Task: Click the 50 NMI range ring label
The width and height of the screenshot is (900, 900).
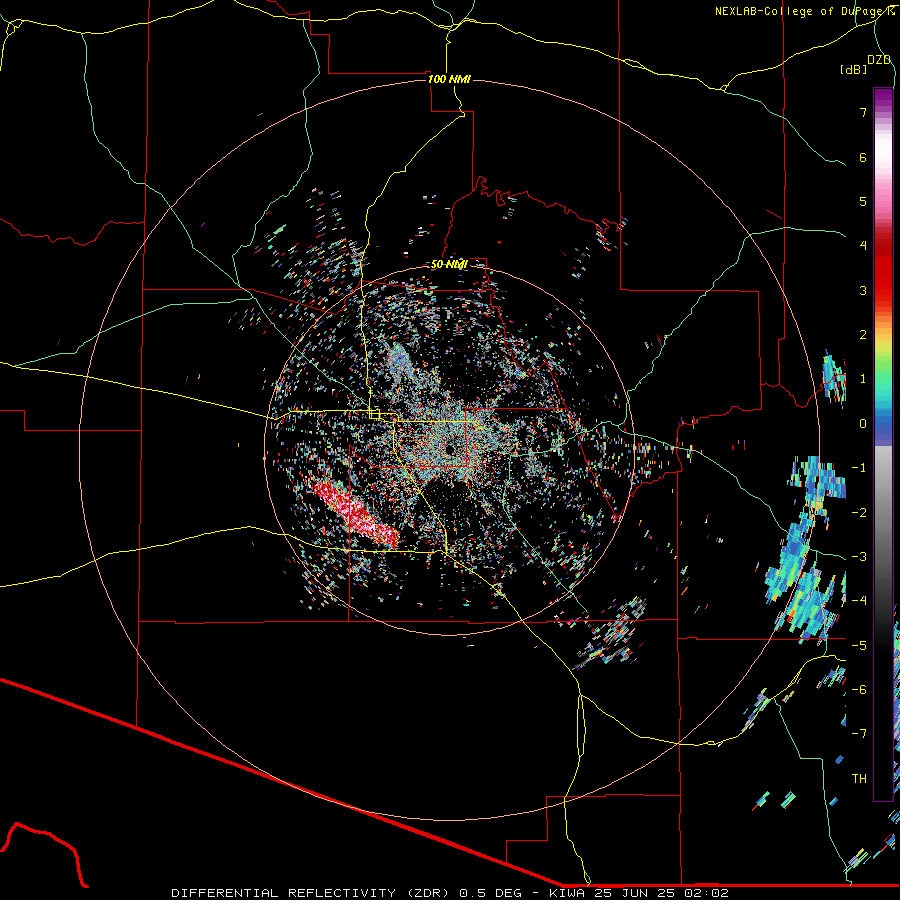Action: tap(449, 264)
